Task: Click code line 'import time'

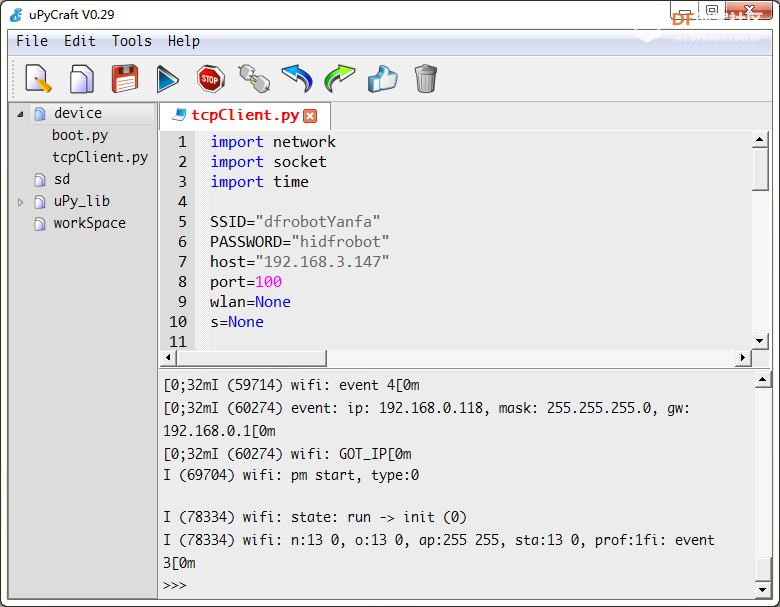Action: click(259, 182)
